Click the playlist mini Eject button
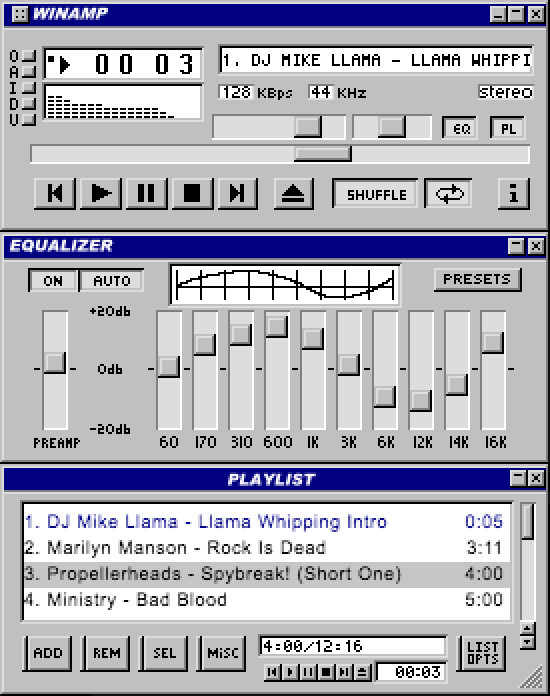The height and width of the screenshot is (696, 550). pos(362,672)
